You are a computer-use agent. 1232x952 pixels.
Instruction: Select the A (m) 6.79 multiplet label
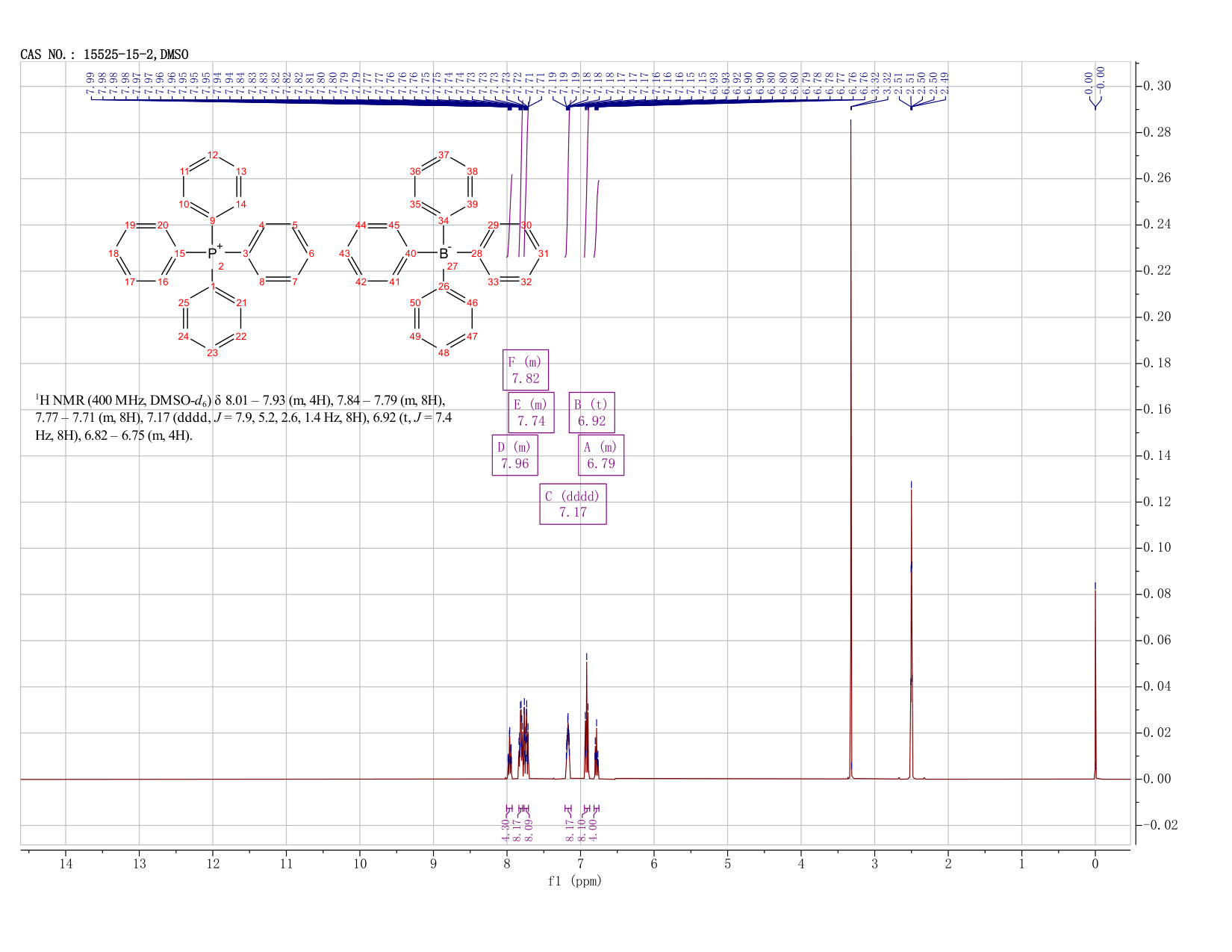[601, 455]
